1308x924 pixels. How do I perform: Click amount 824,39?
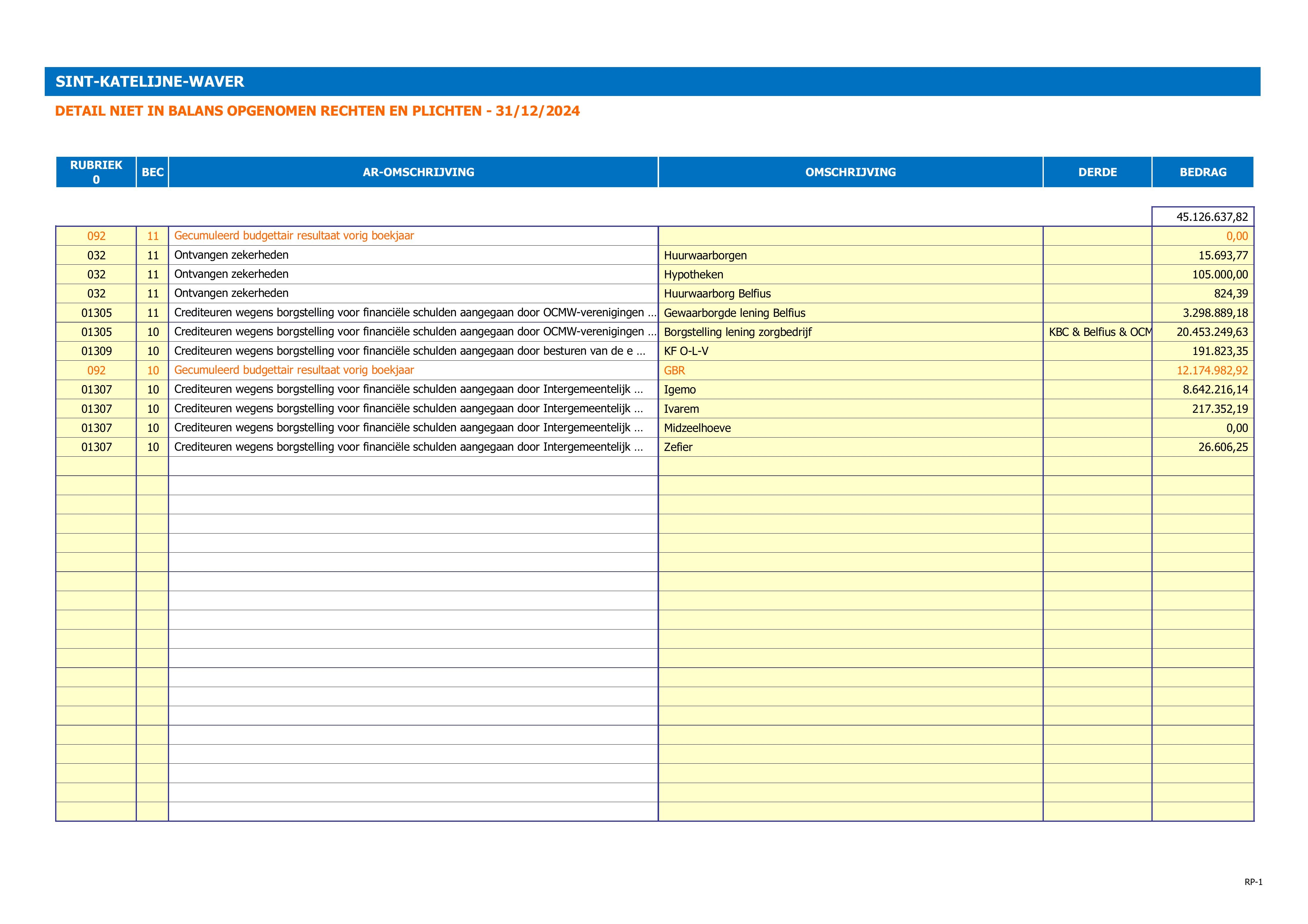click(x=1203, y=294)
